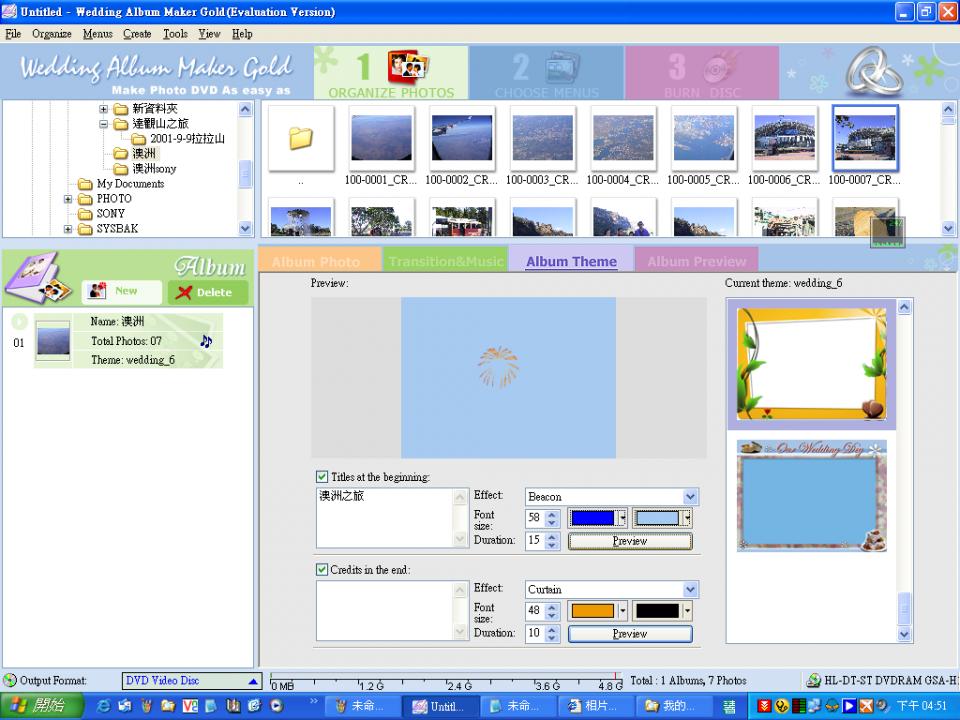This screenshot has width=960, height=720.
Task: Click the Windows Start button
Action: pyautogui.click(x=37, y=706)
